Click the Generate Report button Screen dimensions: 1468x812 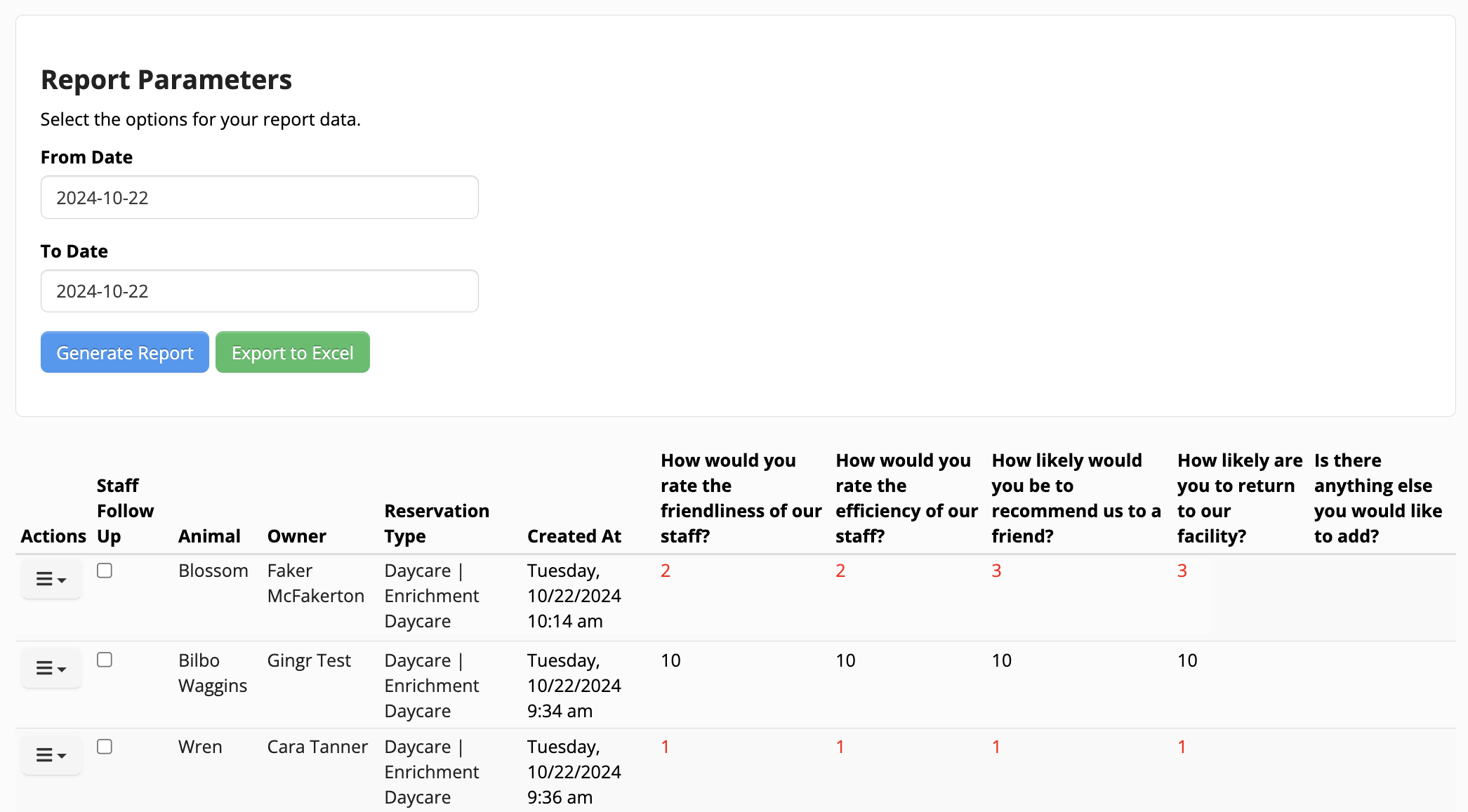click(x=124, y=352)
